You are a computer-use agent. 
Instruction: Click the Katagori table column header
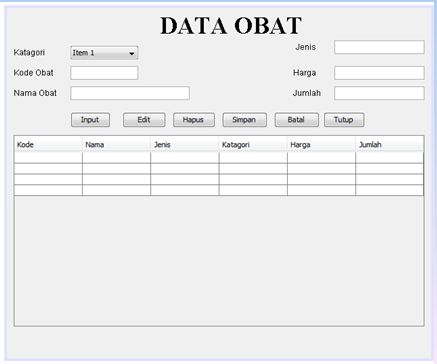(253, 145)
